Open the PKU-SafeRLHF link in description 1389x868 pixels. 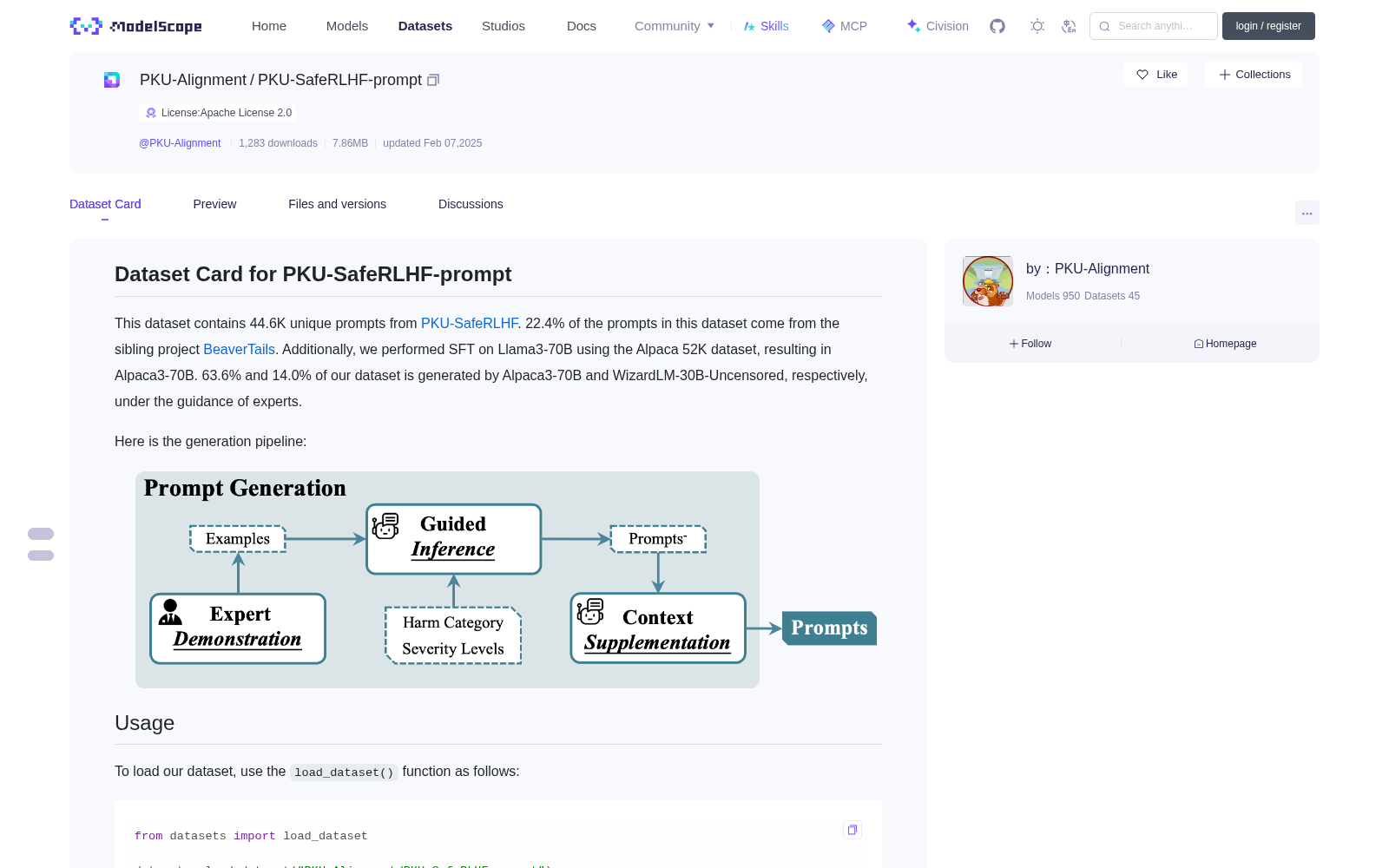pyautogui.click(x=470, y=323)
